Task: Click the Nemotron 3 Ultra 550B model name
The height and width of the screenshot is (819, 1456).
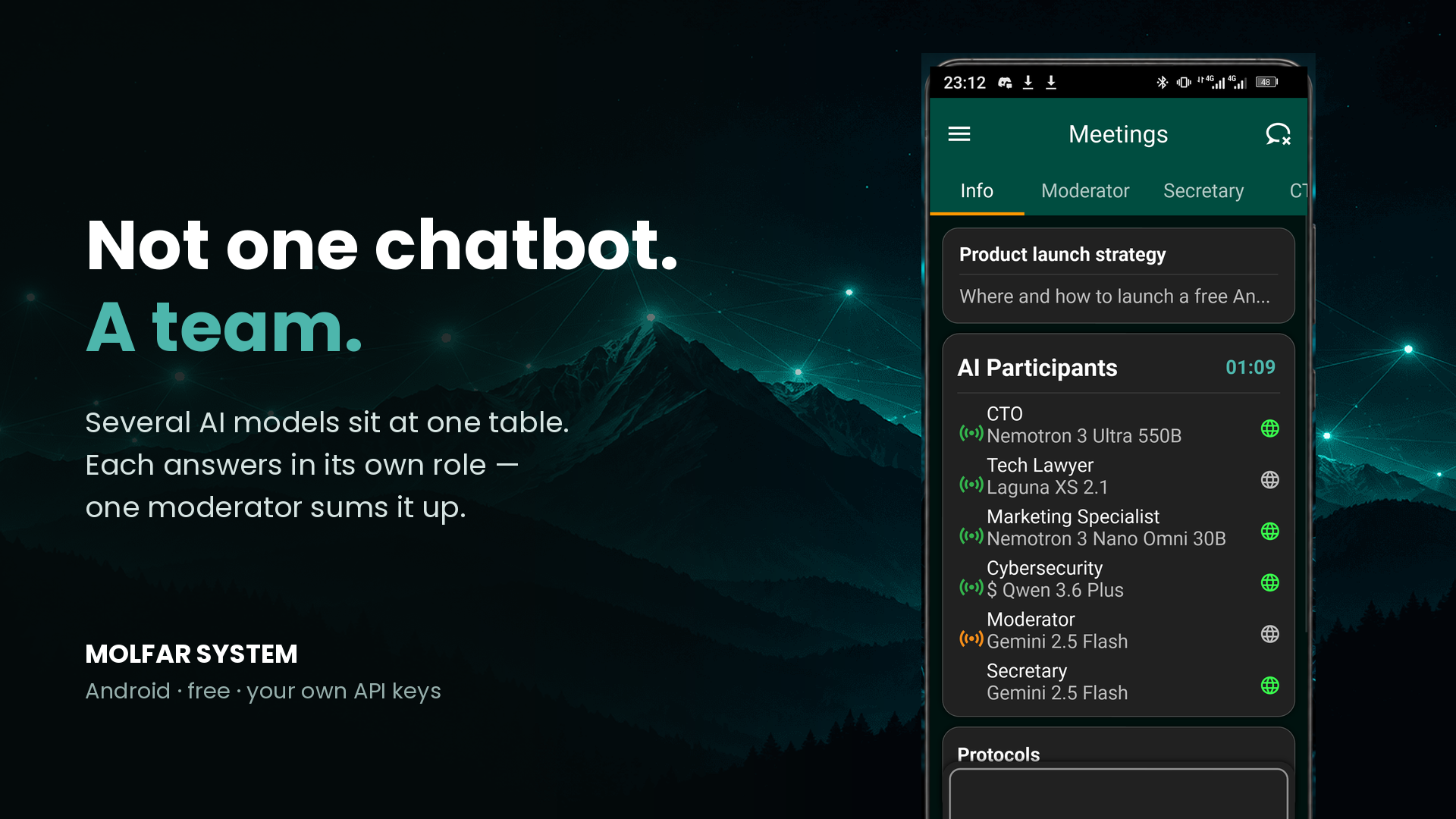Action: (1084, 436)
